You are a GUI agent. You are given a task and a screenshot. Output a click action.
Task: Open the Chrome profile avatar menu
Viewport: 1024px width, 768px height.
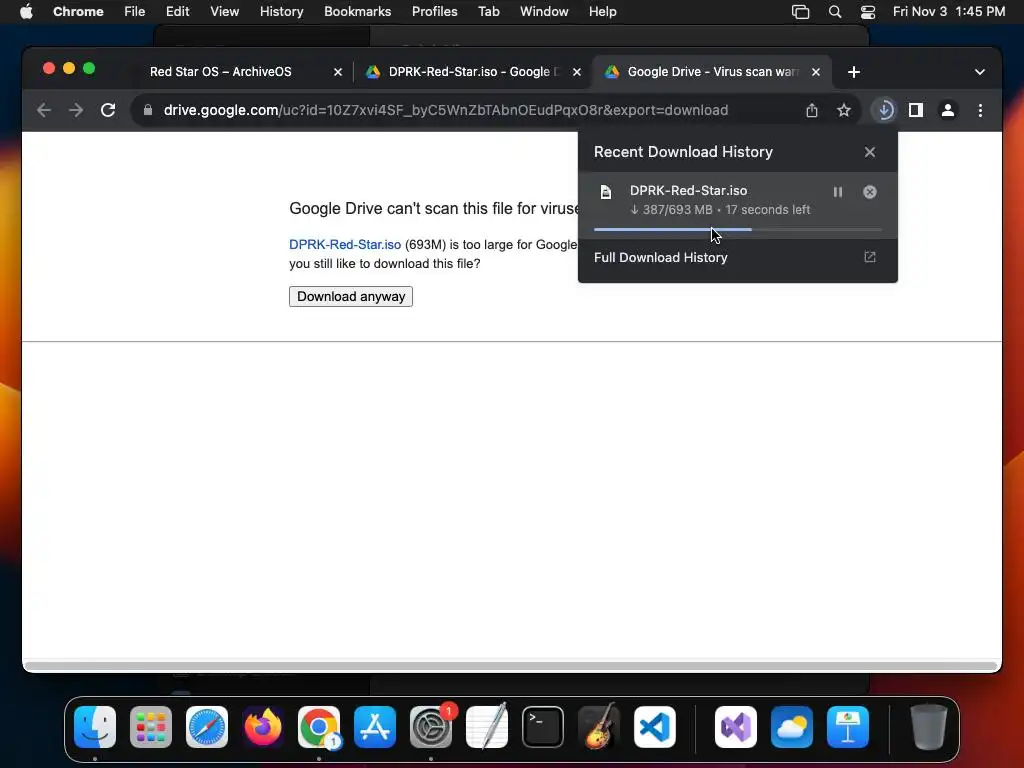click(x=948, y=110)
